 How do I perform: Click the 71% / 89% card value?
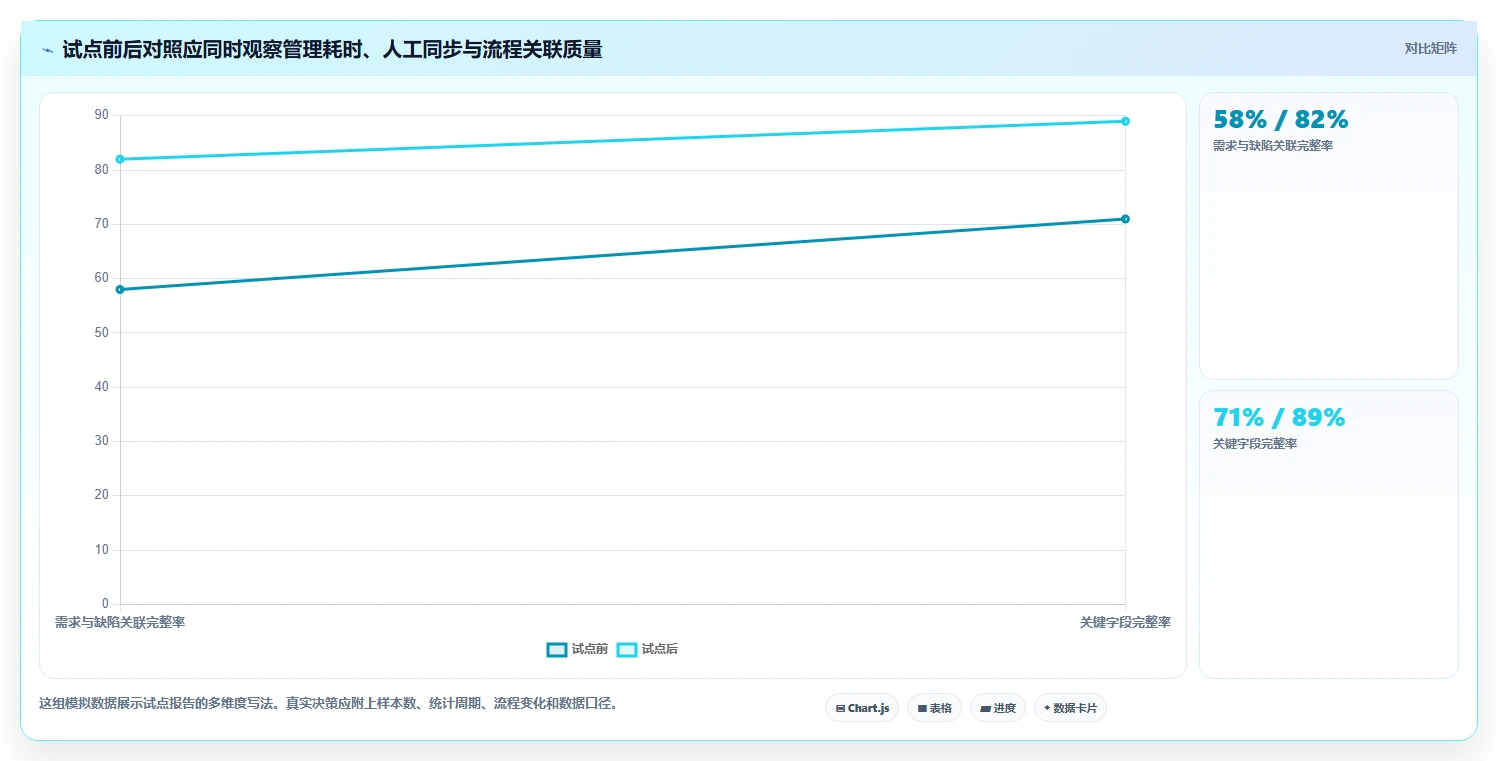click(1279, 418)
